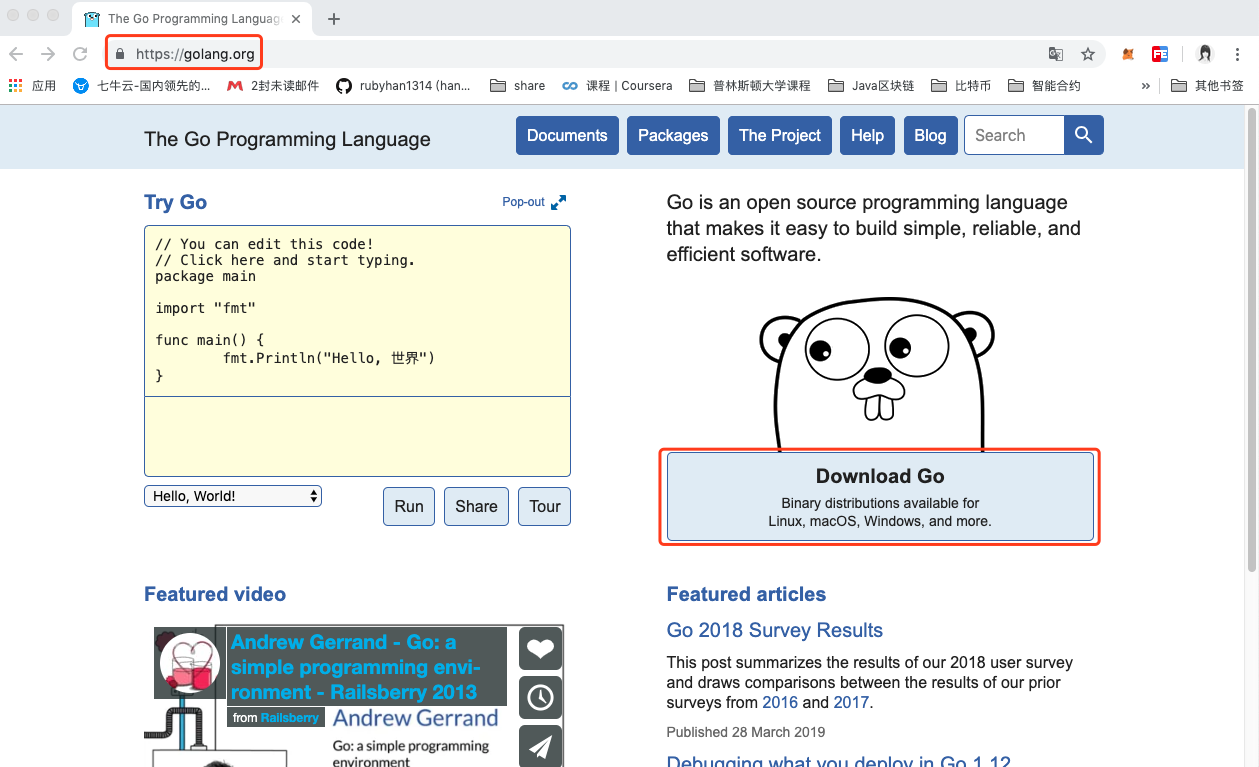The height and width of the screenshot is (767, 1259).
Task: Open the Go 2018 Survey Results article
Action: click(774, 630)
